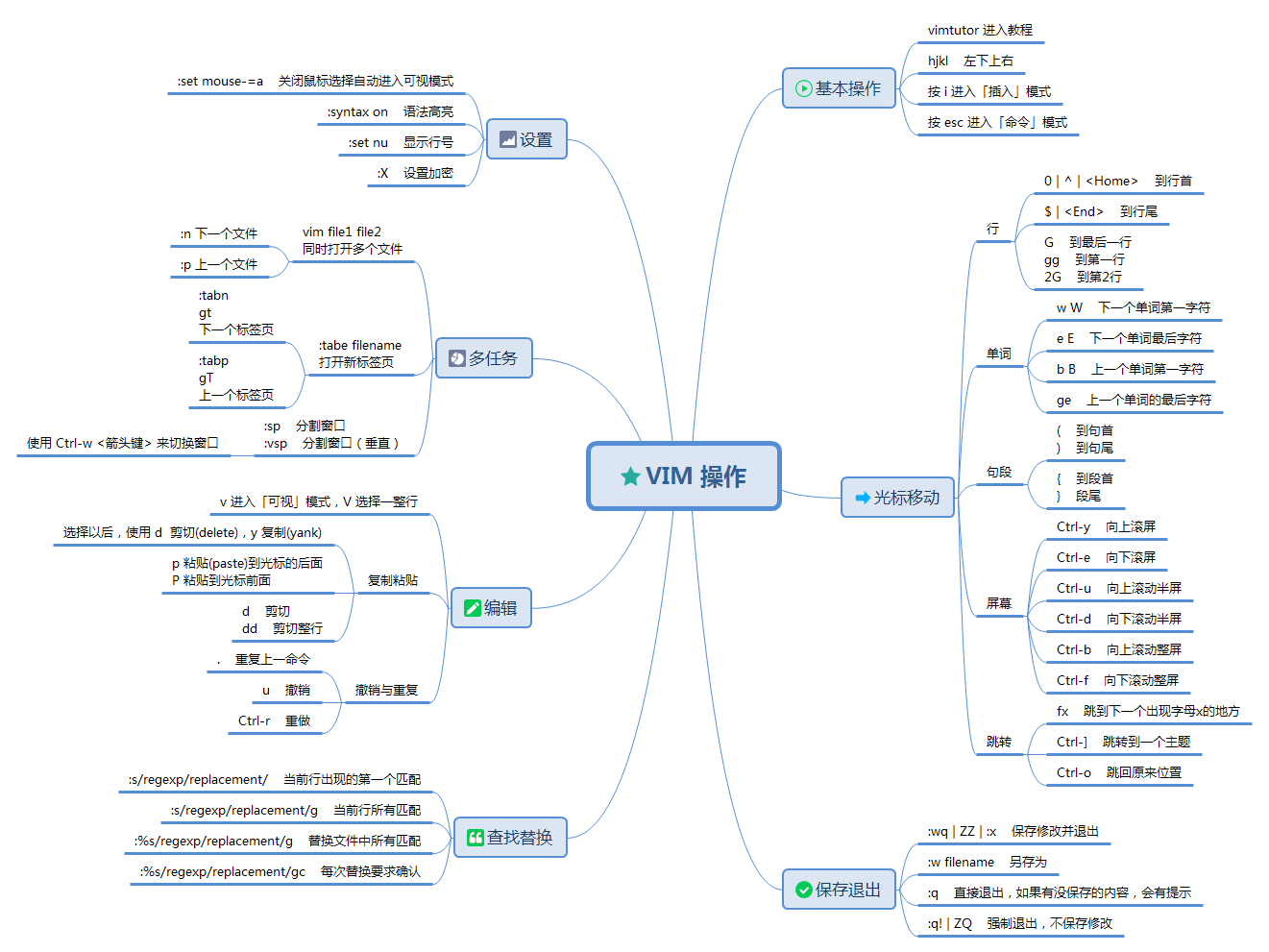Select the 基本操作 topic node

tap(840, 88)
